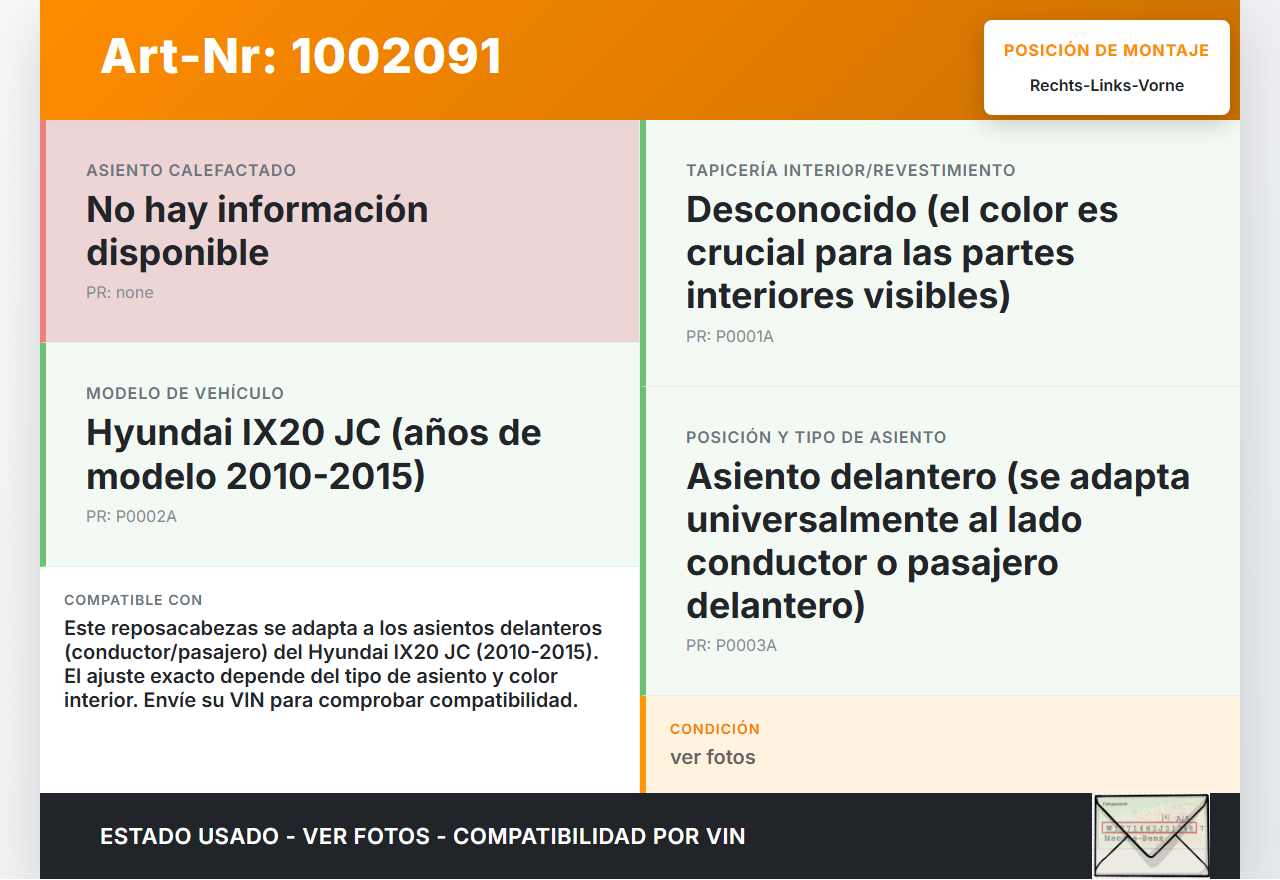The height and width of the screenshot is (880, 1280).
Task: Click the "TAPICERÍA INTERIOR/REVESTIMIENTO" label
Action: pos(851,171)
